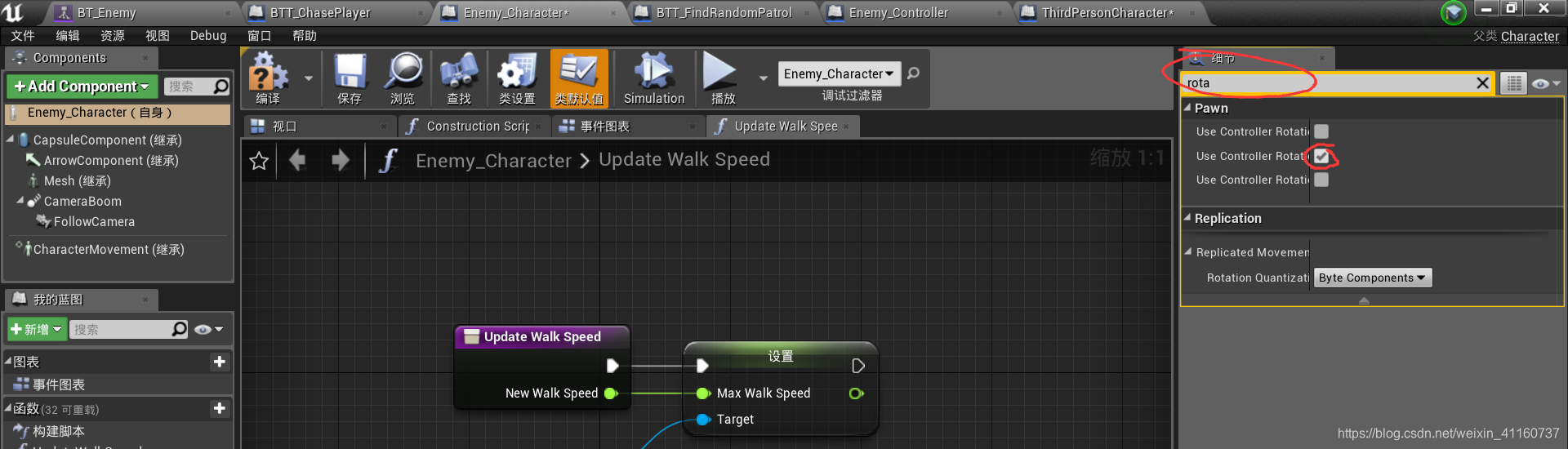The height and width of the screenshot is (449, 1568).
Task: Open Class Settings (类设置)
Action: coord(517,78)
